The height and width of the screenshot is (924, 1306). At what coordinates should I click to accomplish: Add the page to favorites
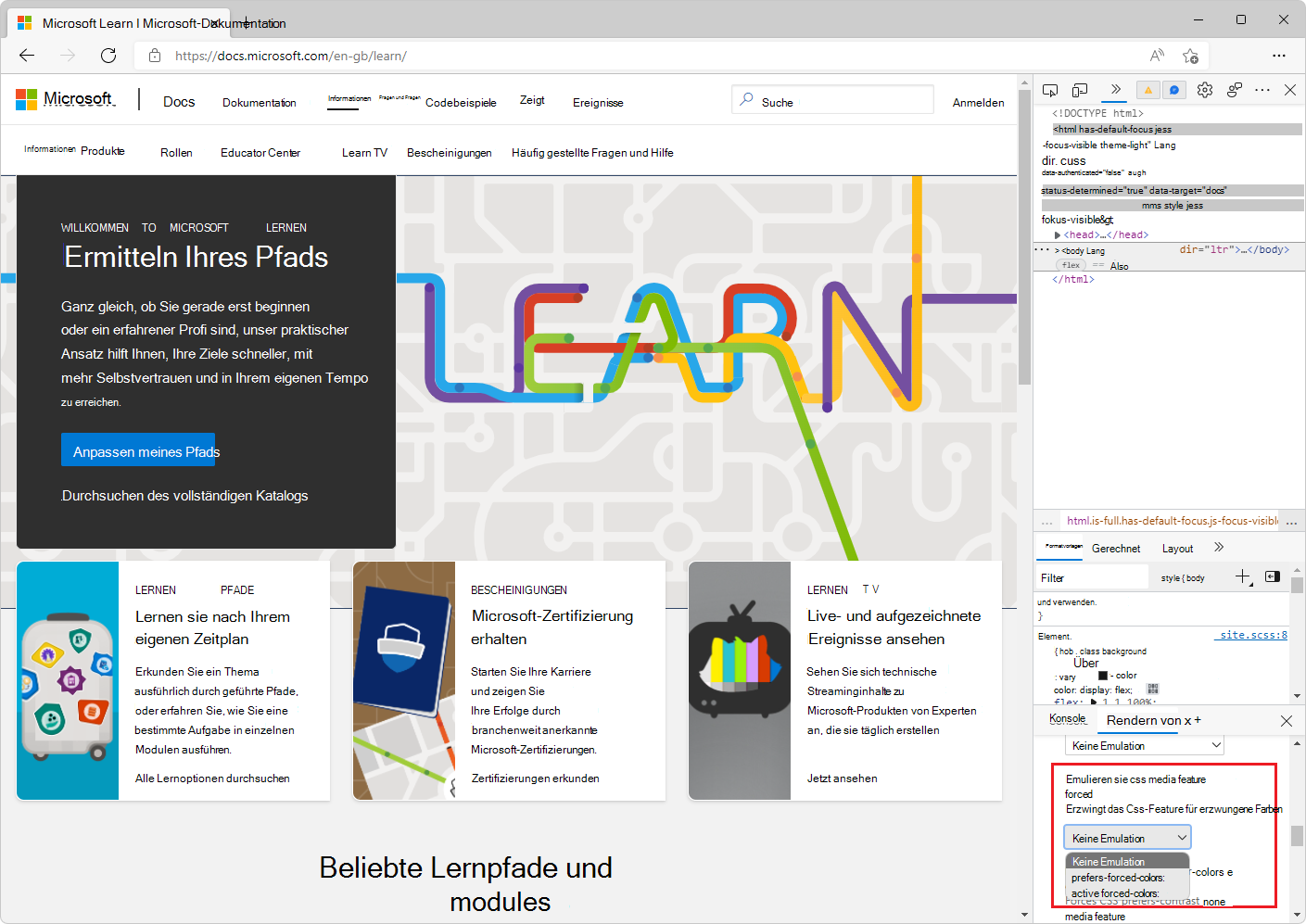[1192, 56]
